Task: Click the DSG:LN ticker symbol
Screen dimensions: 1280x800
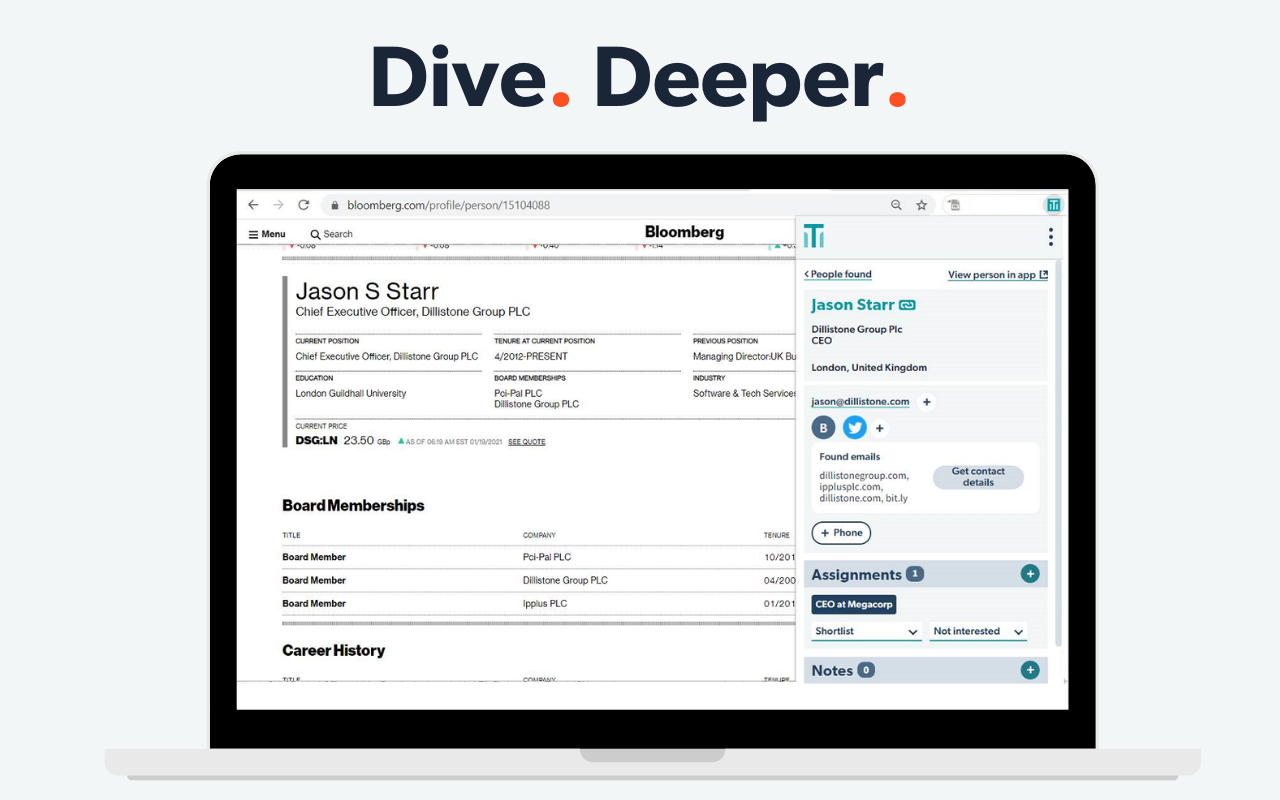Action: [x=316, y=441]
